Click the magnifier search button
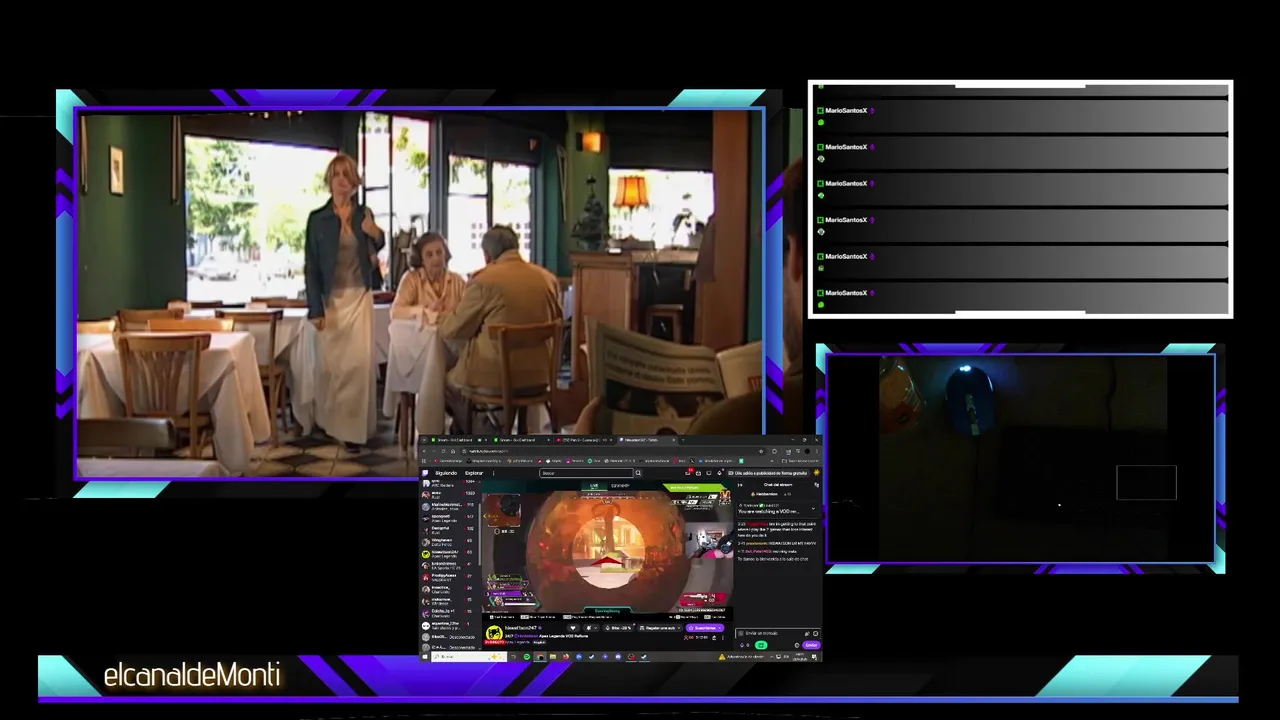1280x720 pixels. click(638, 473)
